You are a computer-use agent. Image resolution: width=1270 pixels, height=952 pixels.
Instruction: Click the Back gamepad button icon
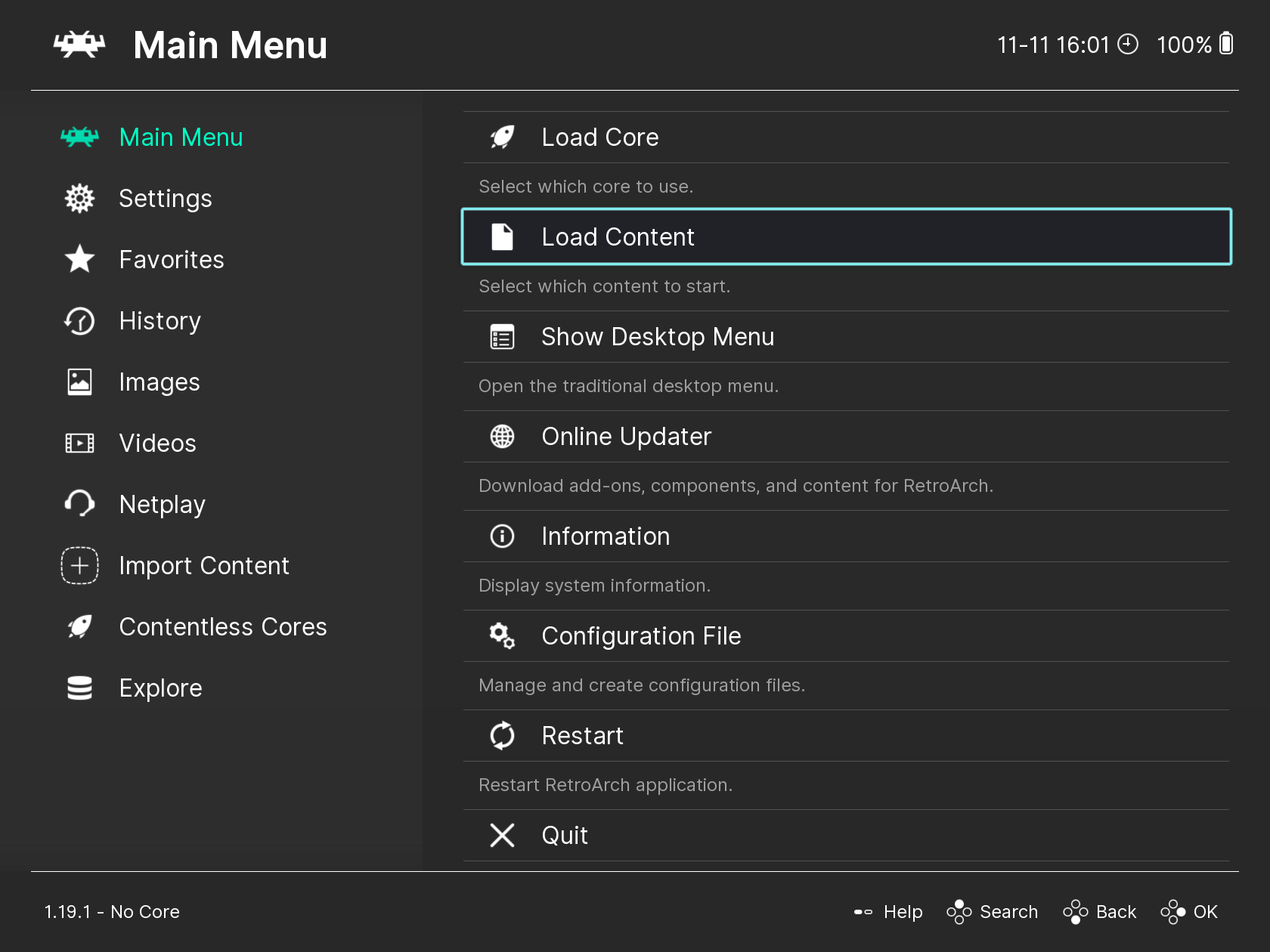(x=1075, y=912)
